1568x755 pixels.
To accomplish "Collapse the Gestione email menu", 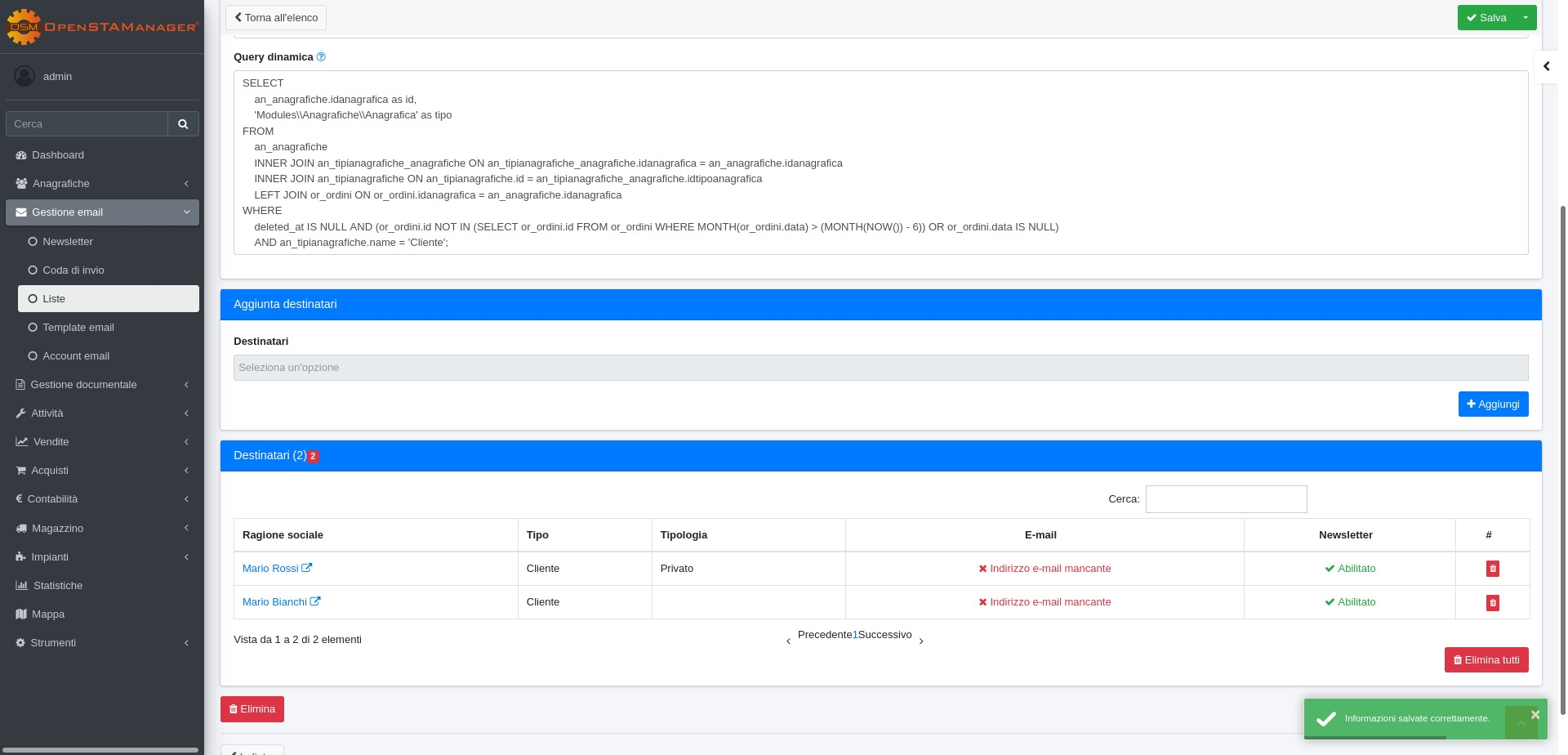I will [x=102, y=212].
